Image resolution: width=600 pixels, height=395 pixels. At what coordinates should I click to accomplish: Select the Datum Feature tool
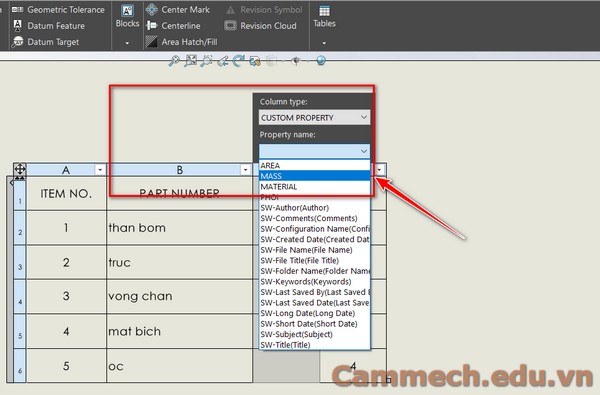pyautogui.click(x=49, y=26)
